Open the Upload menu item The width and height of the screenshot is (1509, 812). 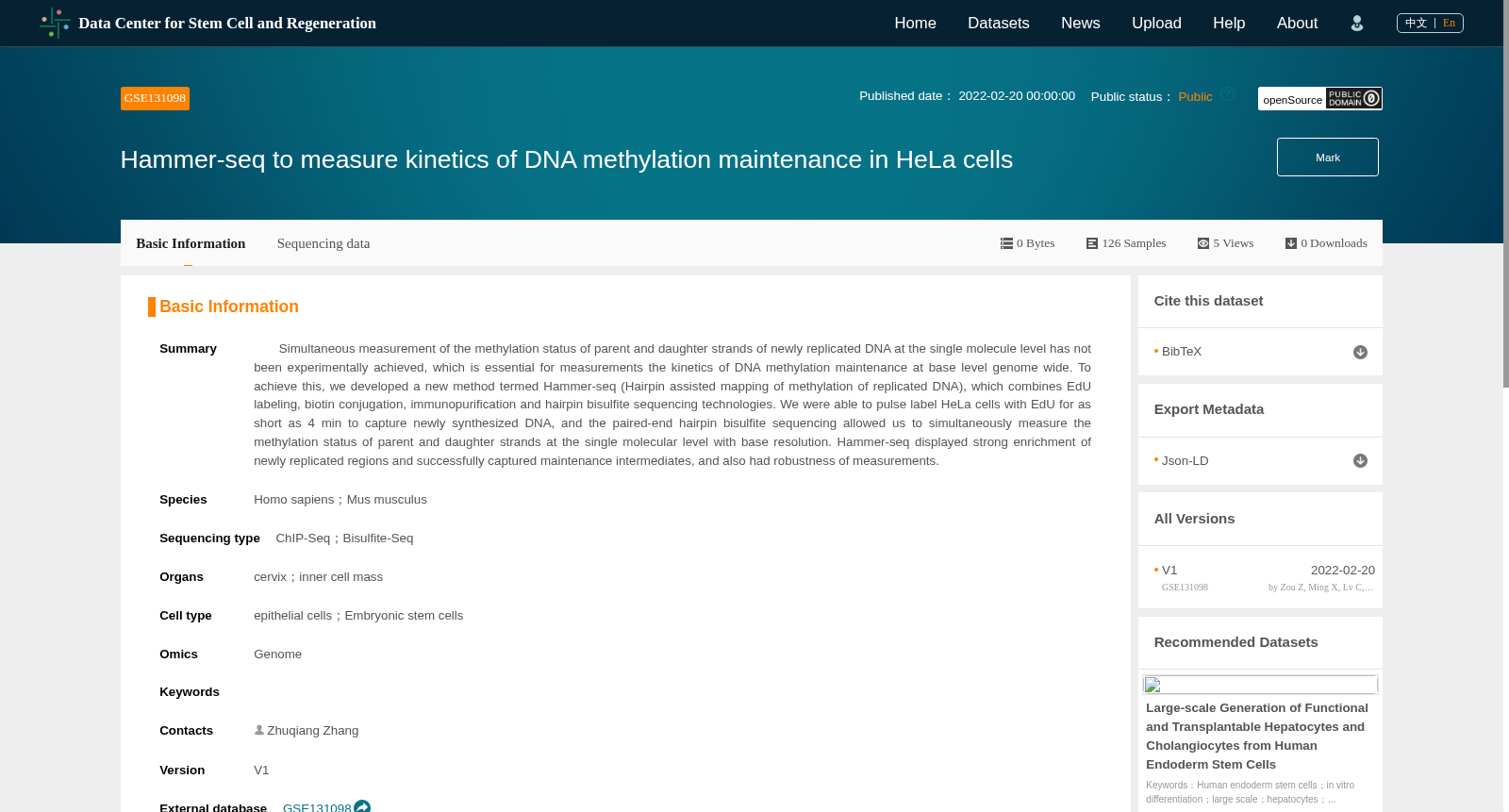[1156, 23]
